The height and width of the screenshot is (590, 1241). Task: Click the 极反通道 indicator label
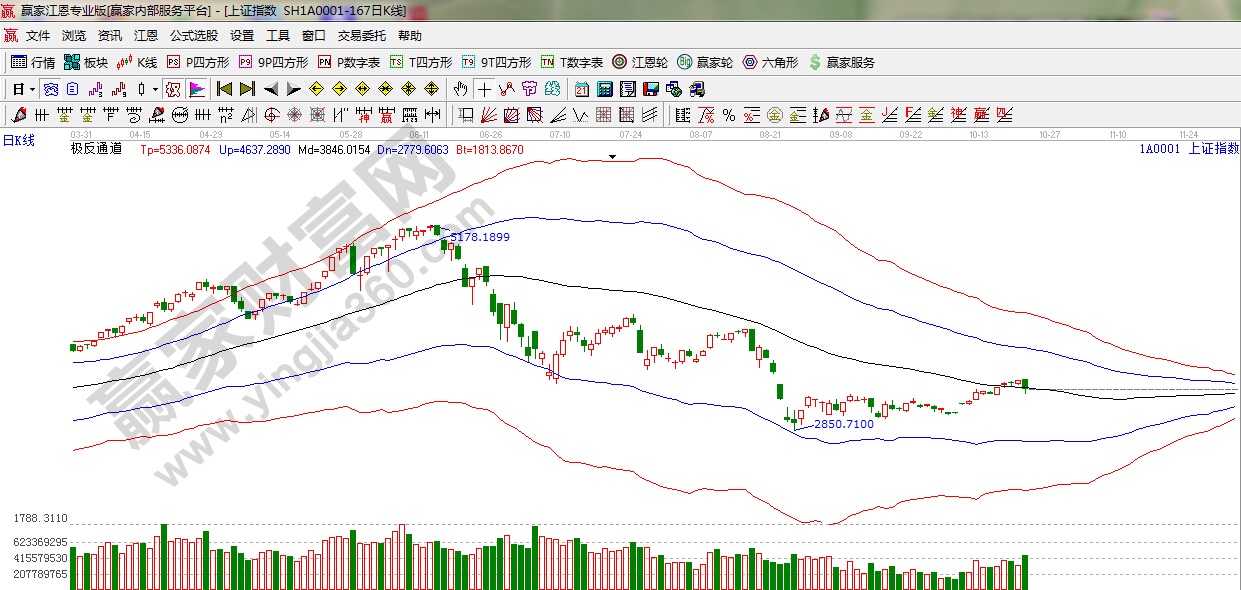point(96,149)
